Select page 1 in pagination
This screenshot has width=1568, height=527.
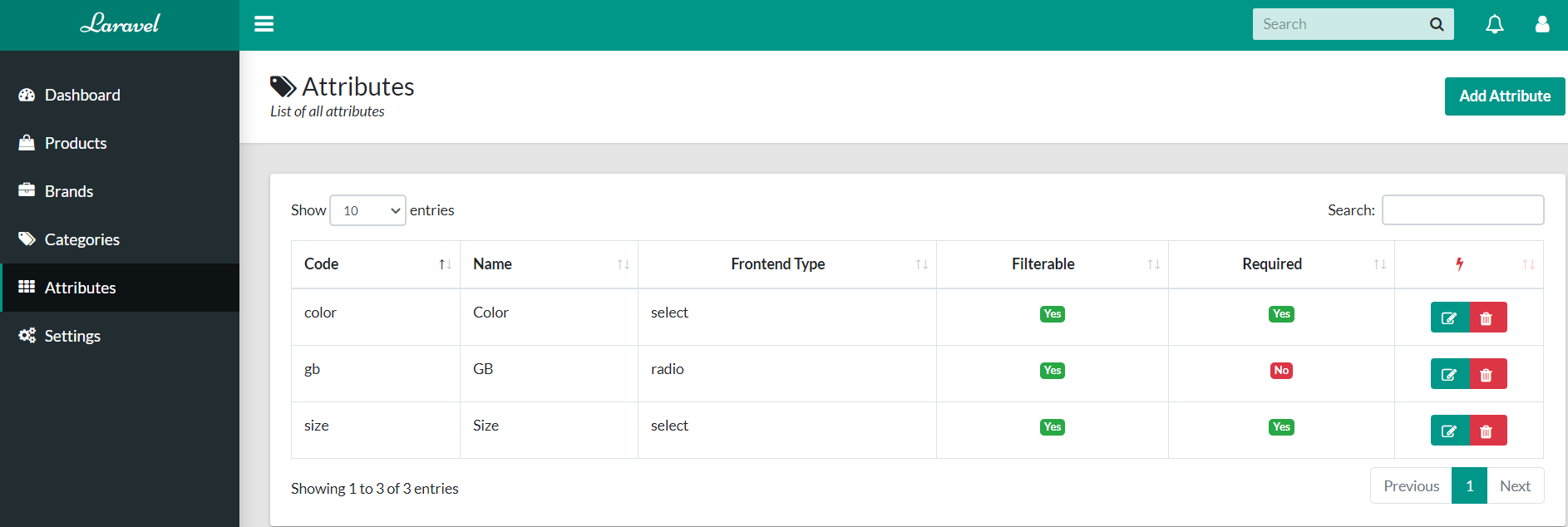[1469, 486]
